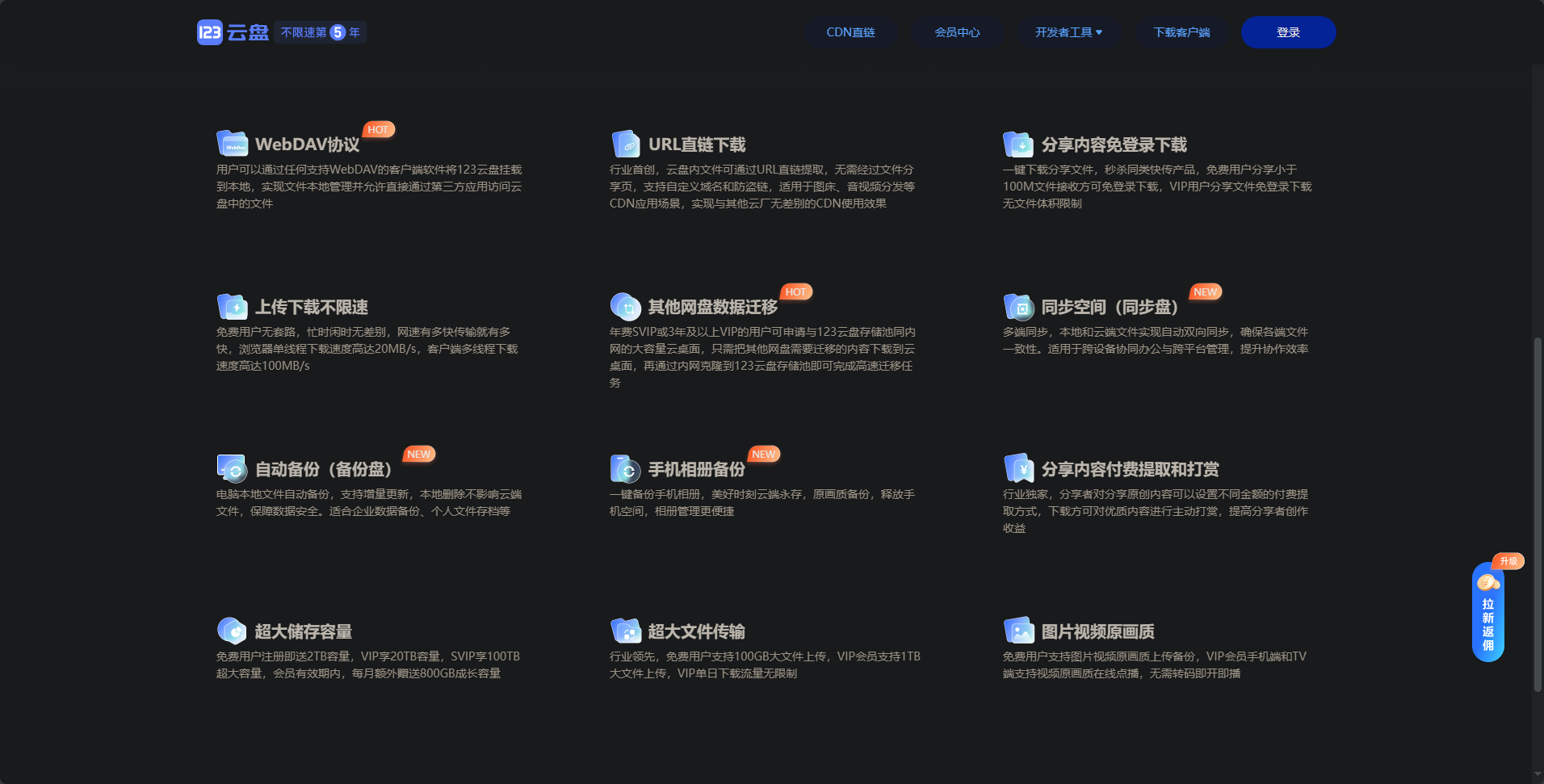
Task: Click the URL直链下载 feature icon
Action: coord(626,144)
